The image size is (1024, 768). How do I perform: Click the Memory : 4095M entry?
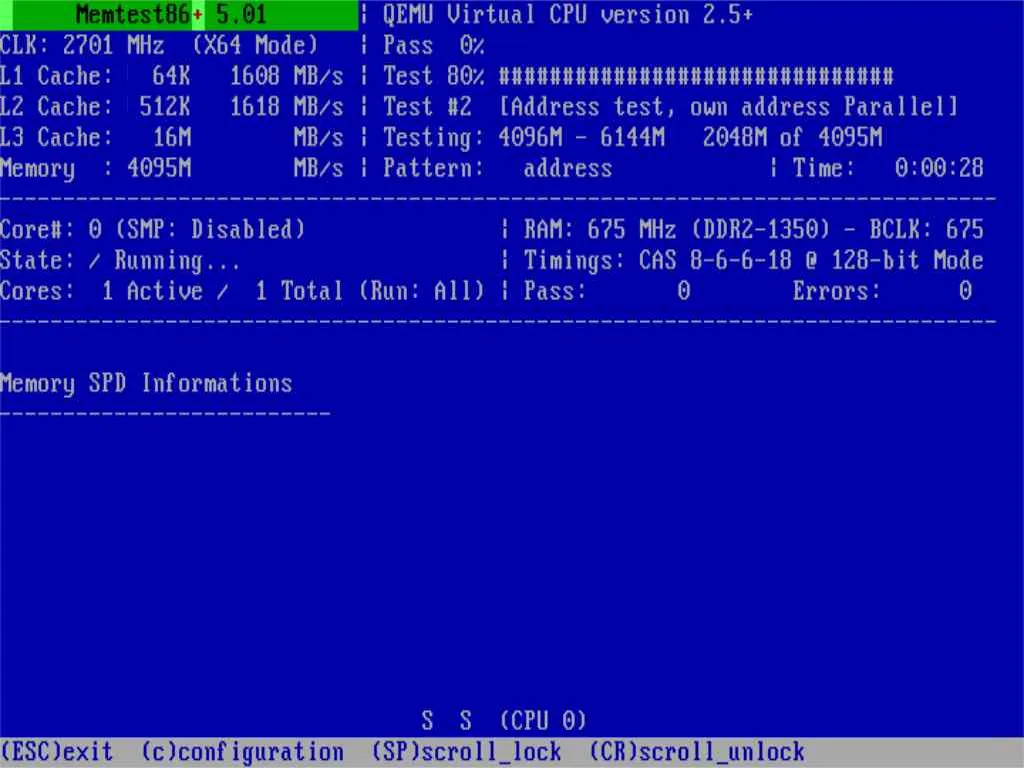point(95,168)
